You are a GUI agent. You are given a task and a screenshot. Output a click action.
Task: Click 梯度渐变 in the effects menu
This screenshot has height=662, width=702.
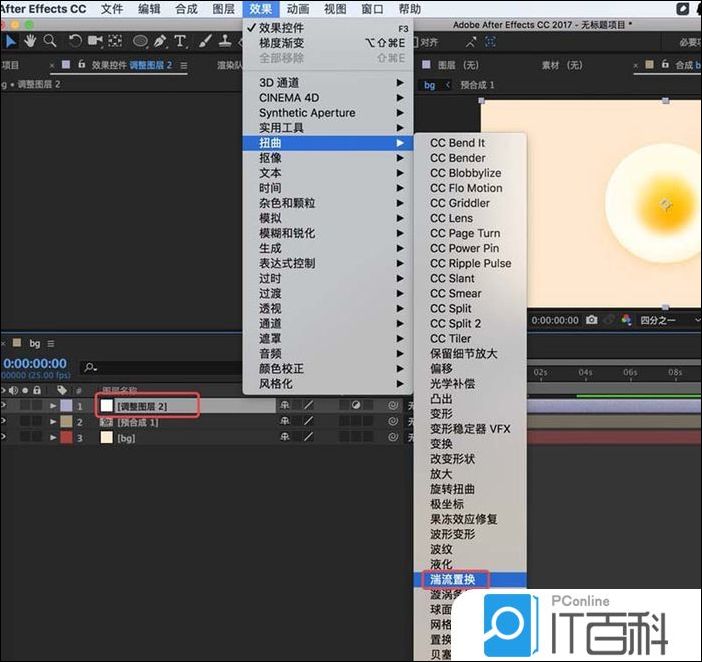point(283,43)
